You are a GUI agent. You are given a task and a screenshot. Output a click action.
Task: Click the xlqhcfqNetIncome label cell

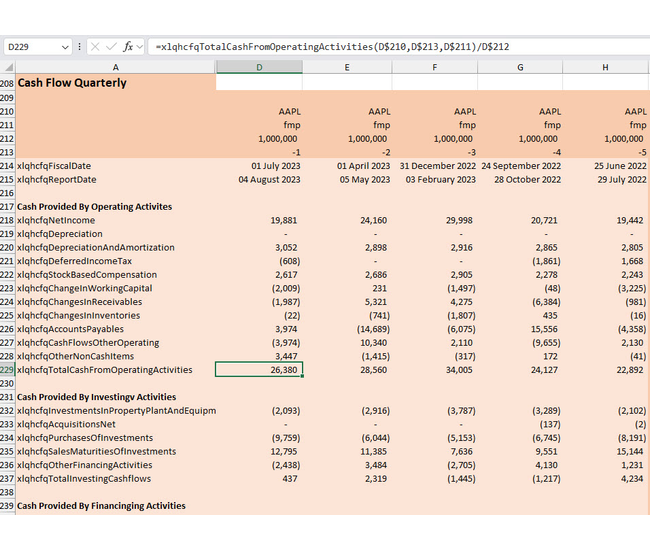(116, 220)
